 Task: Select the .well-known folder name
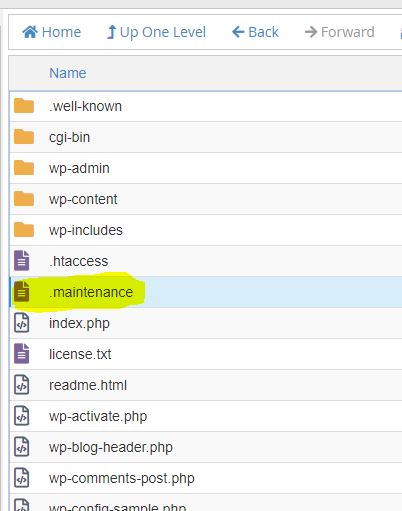coord(85,106)
